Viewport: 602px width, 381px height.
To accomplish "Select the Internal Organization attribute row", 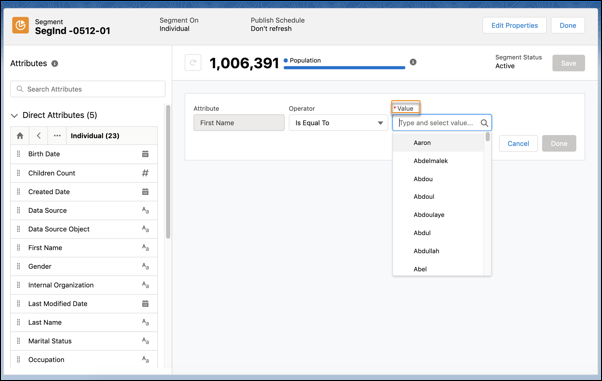I will point(84,285).
